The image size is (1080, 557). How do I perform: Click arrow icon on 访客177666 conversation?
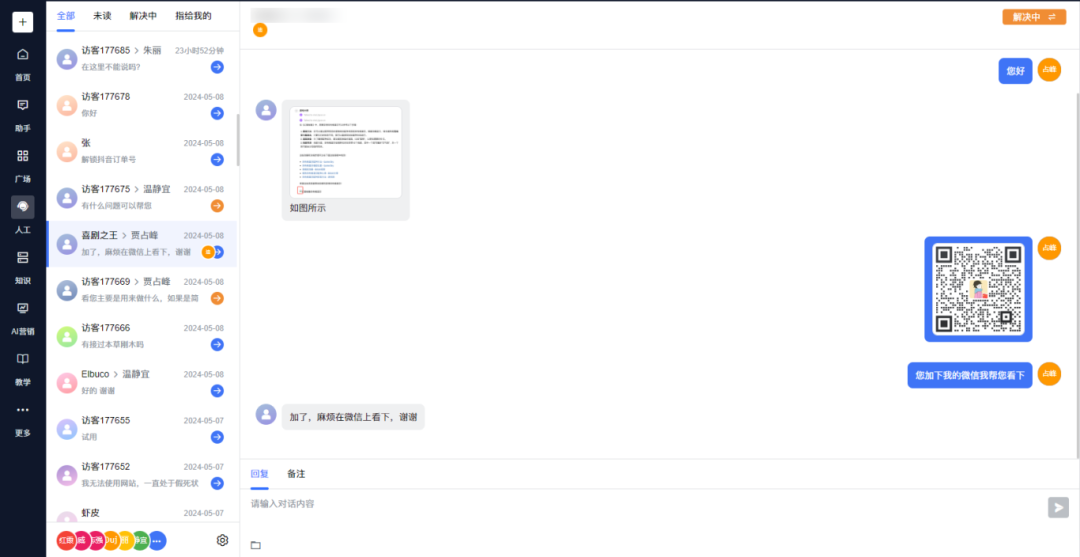217,344
